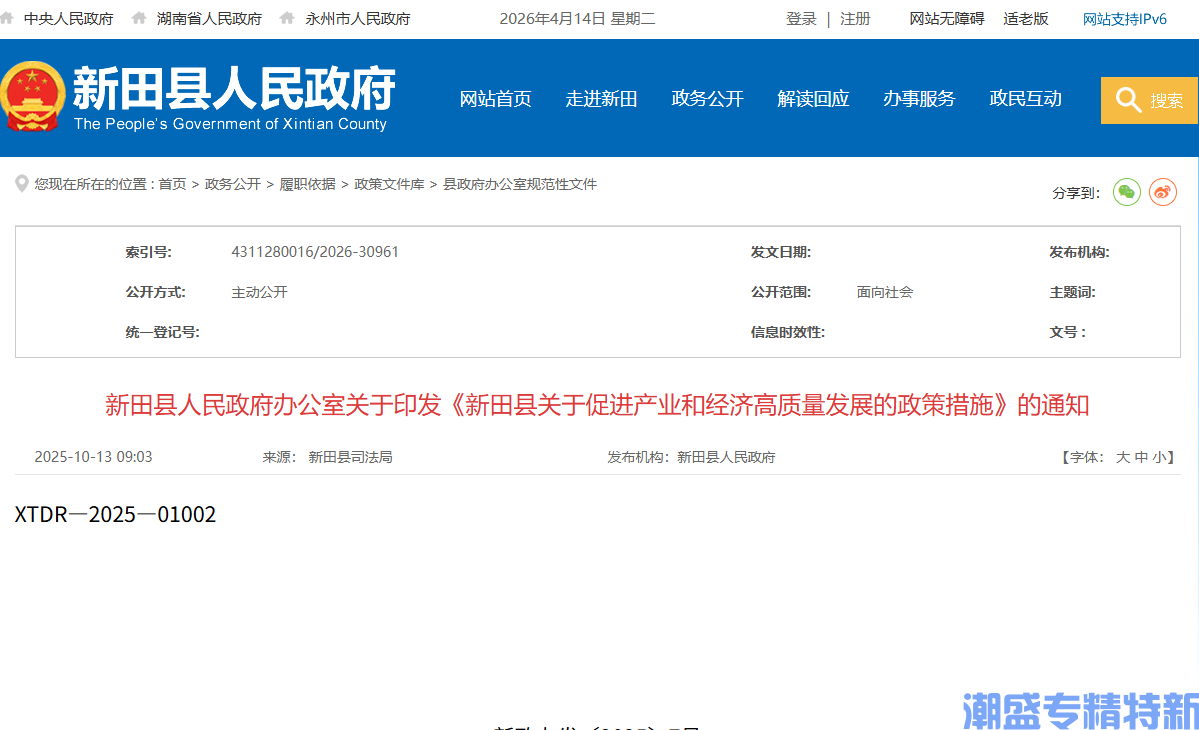Open the 办事服务 section
The width and height of the screenshot is (1199, 730).
point(919,100)
